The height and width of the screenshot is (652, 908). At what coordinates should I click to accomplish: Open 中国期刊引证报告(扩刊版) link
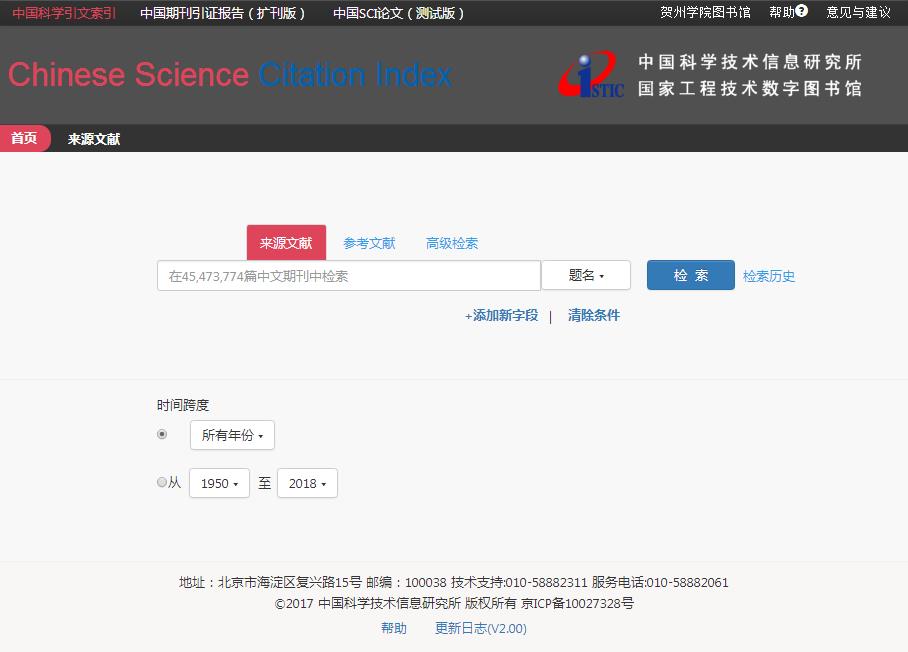(223, 13)
